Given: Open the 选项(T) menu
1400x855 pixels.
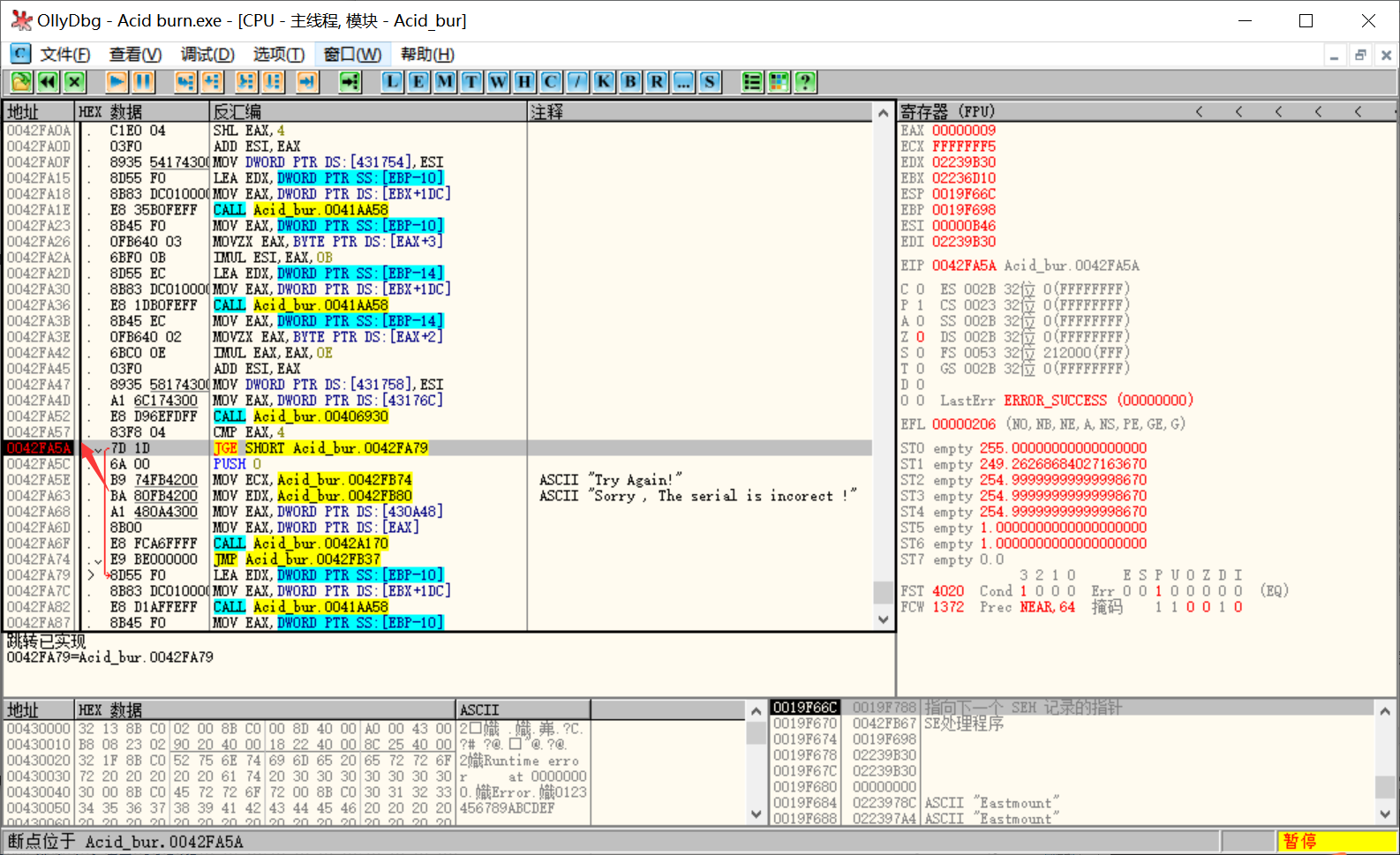Looking at the screenshot, I should pyautogui.click(x=279, y=55).
